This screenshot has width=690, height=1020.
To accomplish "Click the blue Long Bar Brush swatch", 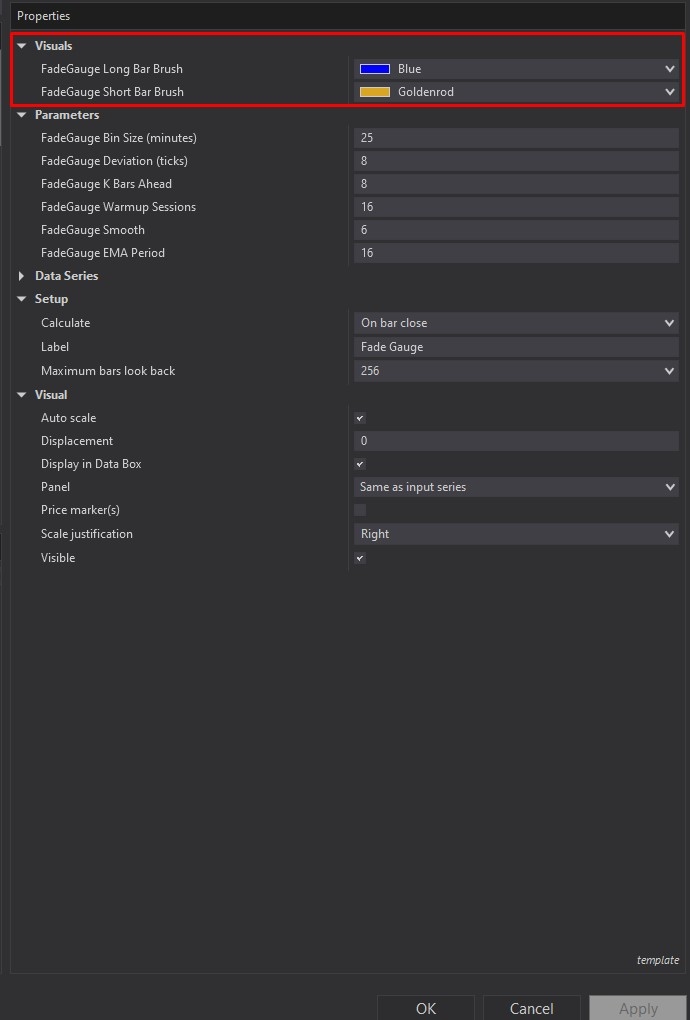I will [374, 69].
